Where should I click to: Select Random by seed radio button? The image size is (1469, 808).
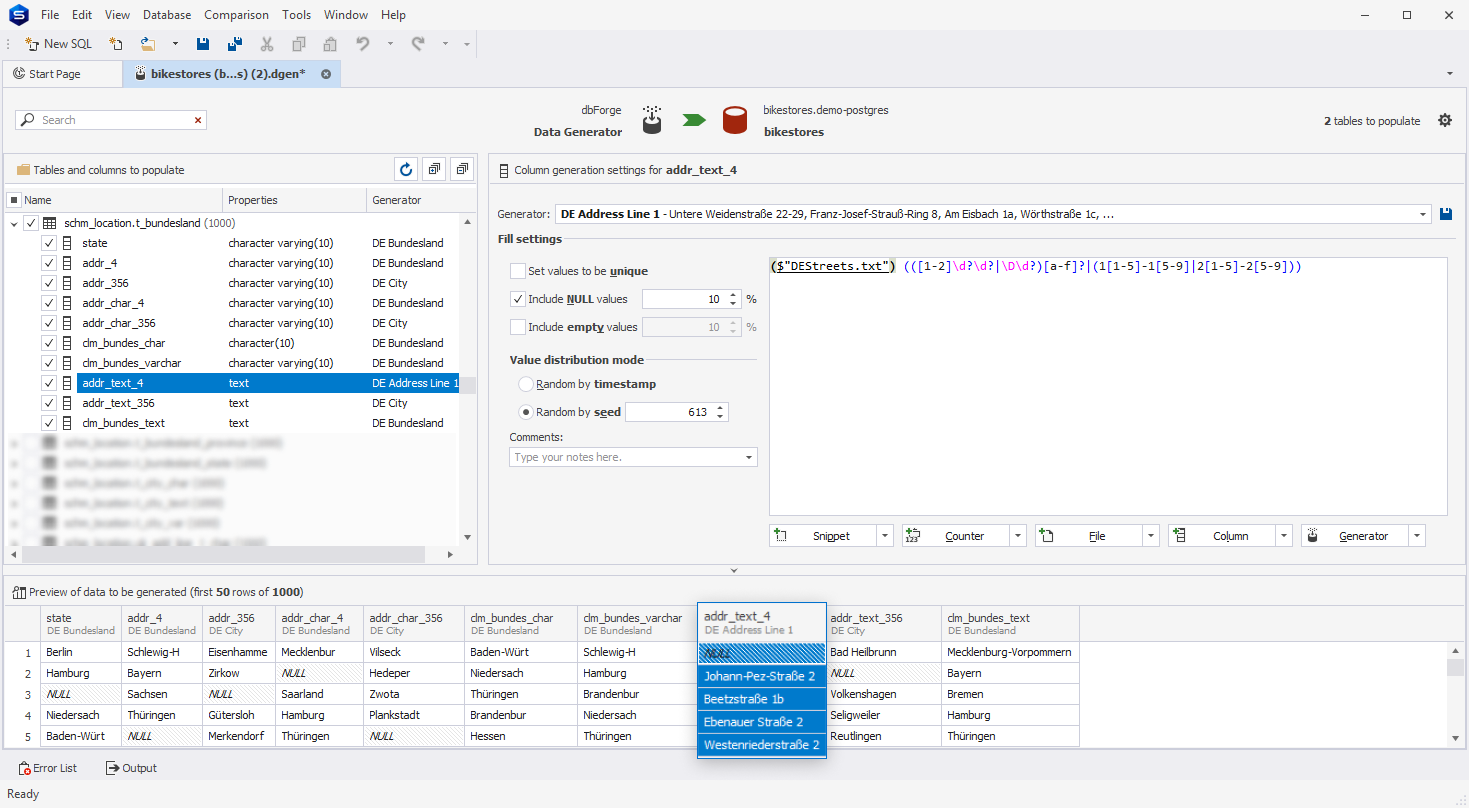525,412
